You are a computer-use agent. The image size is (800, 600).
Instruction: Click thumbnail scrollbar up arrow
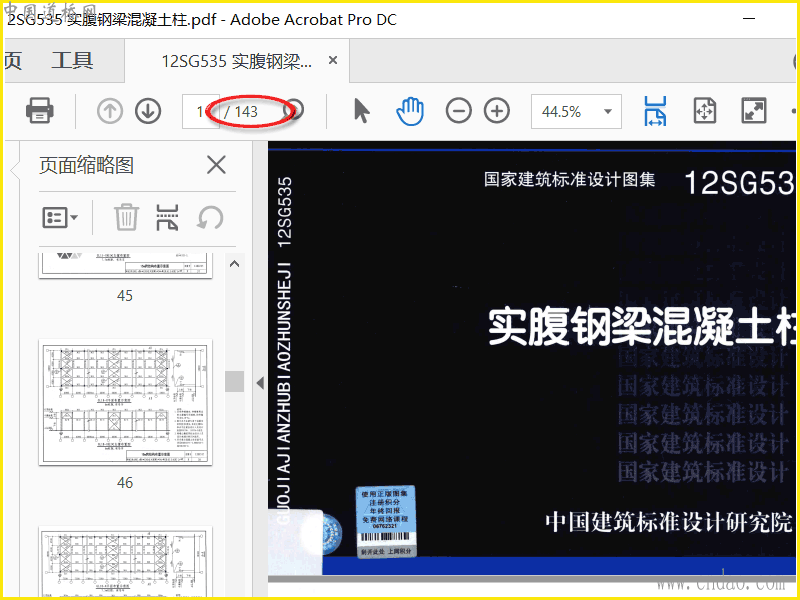pos(235,264)
